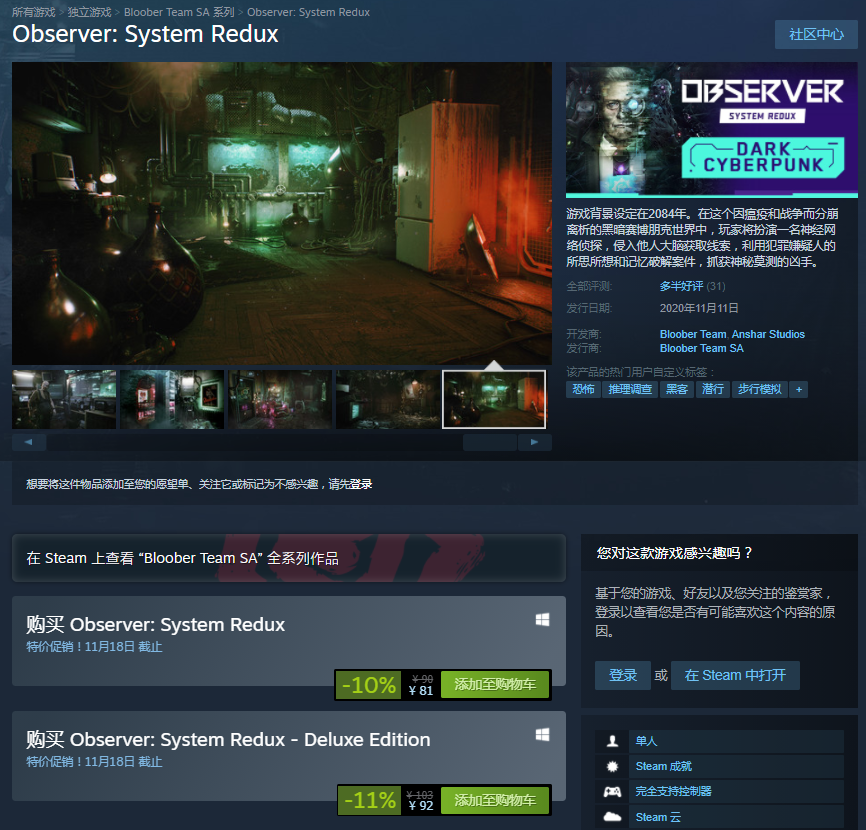
Task: Select third thumbnail with pink lights
Action: (x=280, y=399)
